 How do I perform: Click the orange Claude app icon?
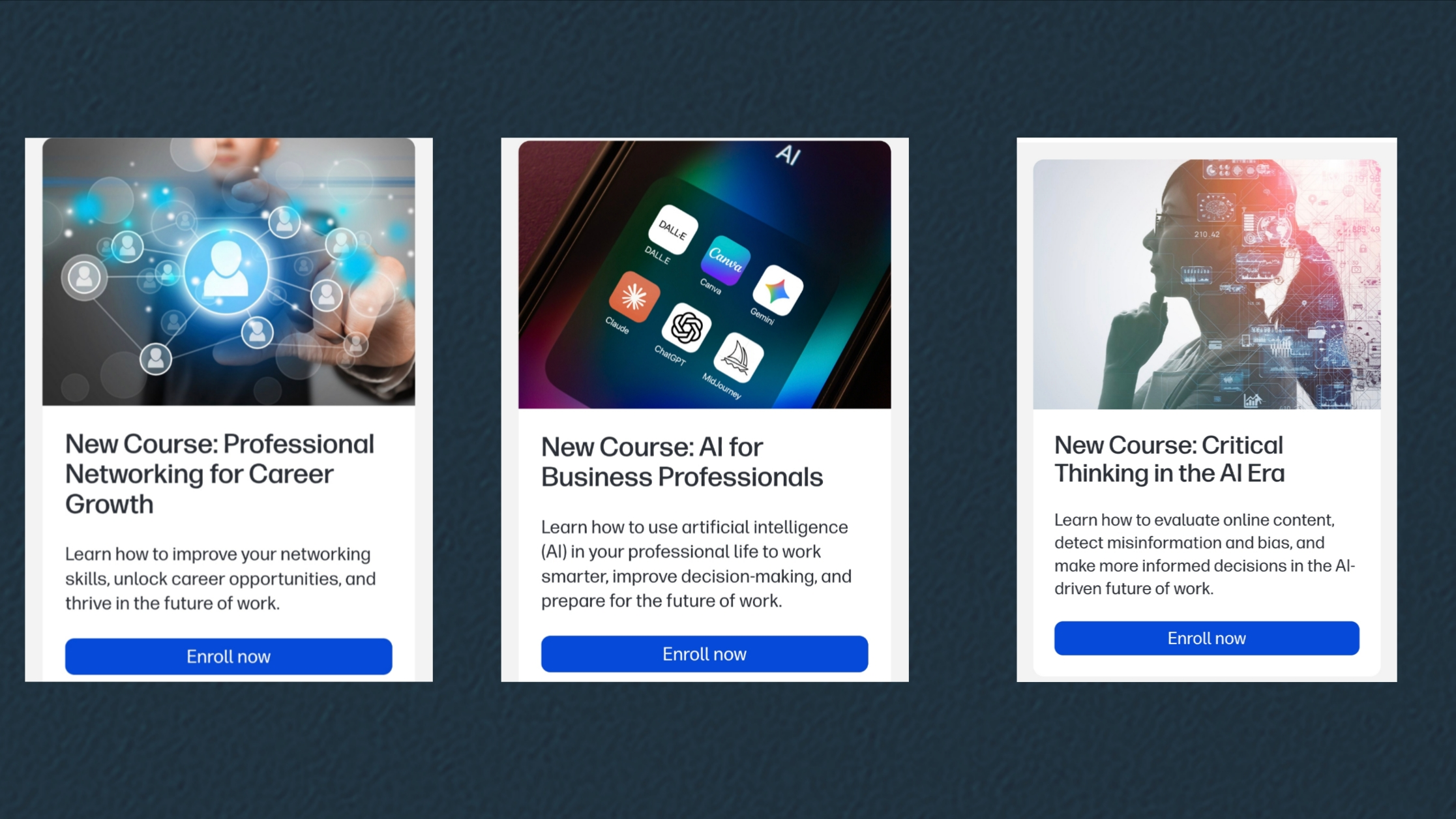click(634, 297)
